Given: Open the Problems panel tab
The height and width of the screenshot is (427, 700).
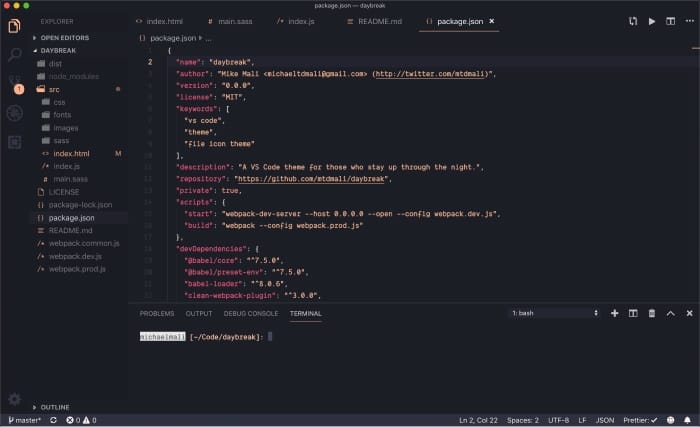Looking at the screenshot, I should [x=157, y=314].
